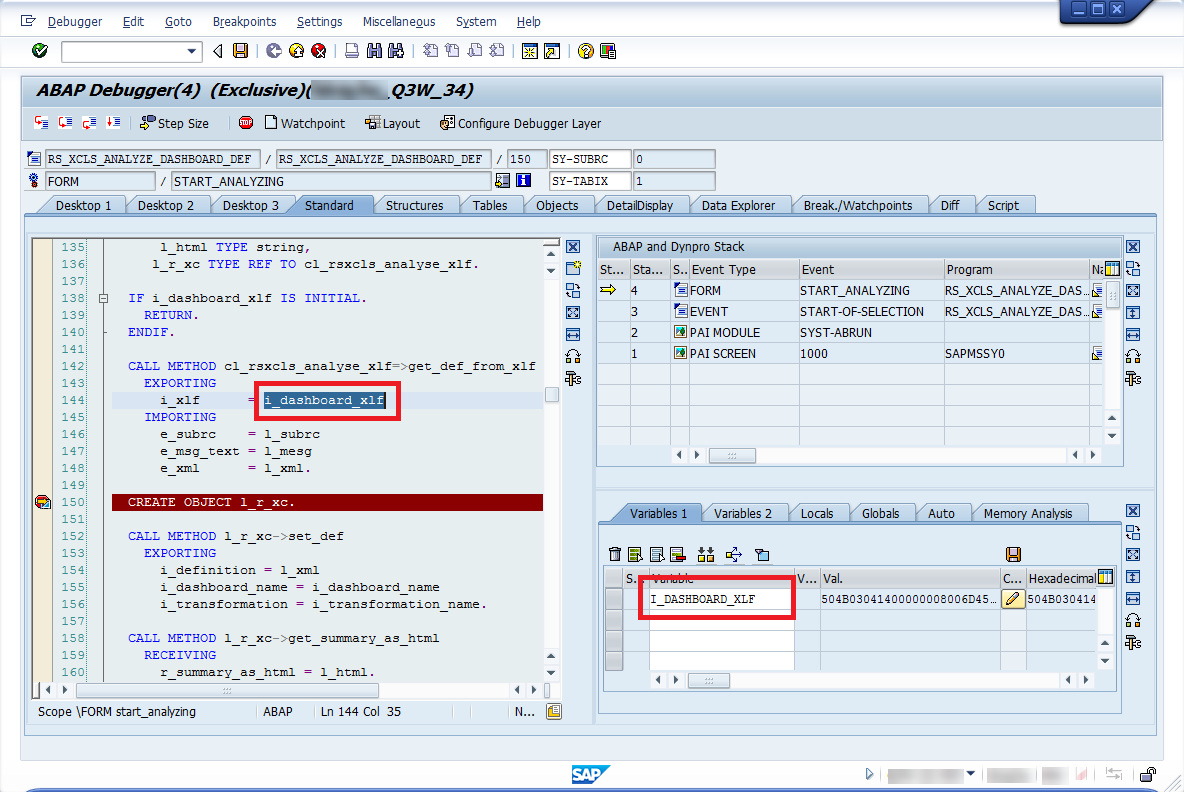
Task: Expand status bar with the triangle arrow
Action: tap(869, 774)
